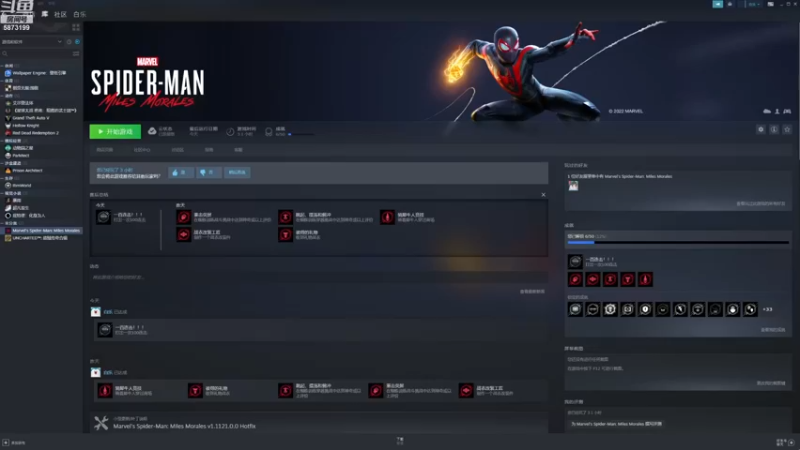Open the 白乐 profile menu
The width and height of the screenshot is (800, 450).
tap(80, 14)
